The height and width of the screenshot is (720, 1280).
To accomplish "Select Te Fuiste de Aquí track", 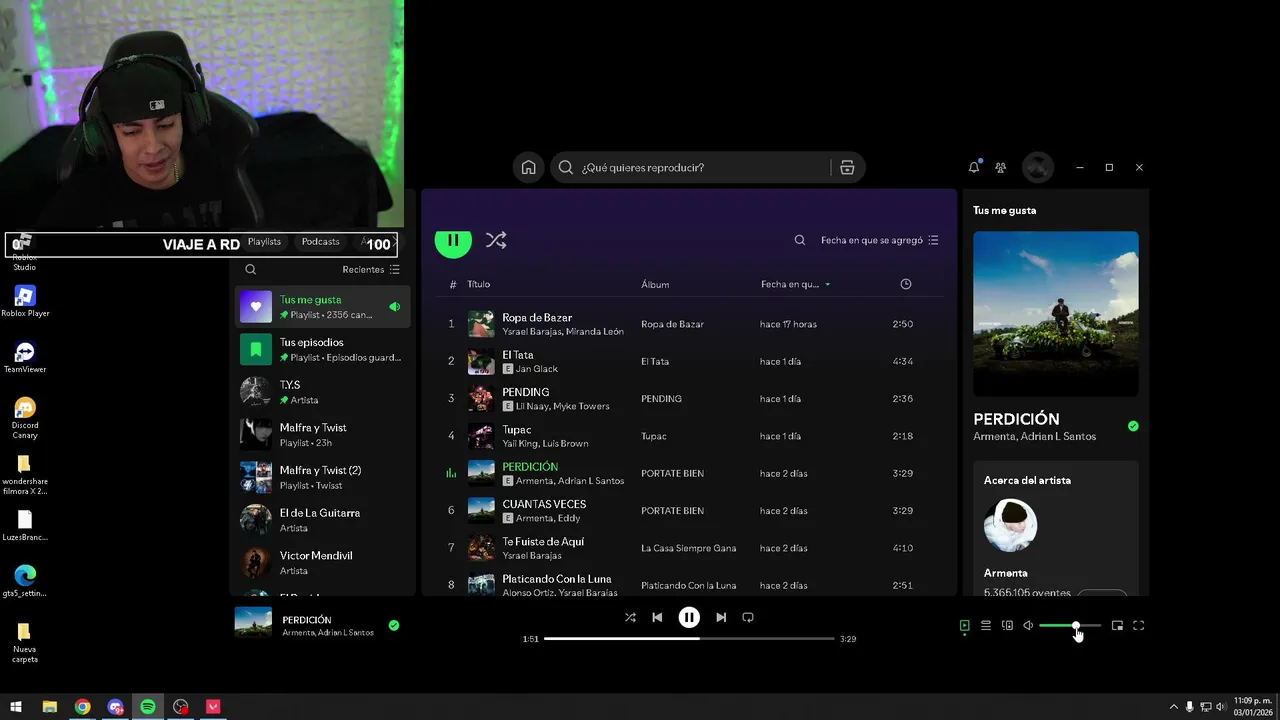I will 689,548.
